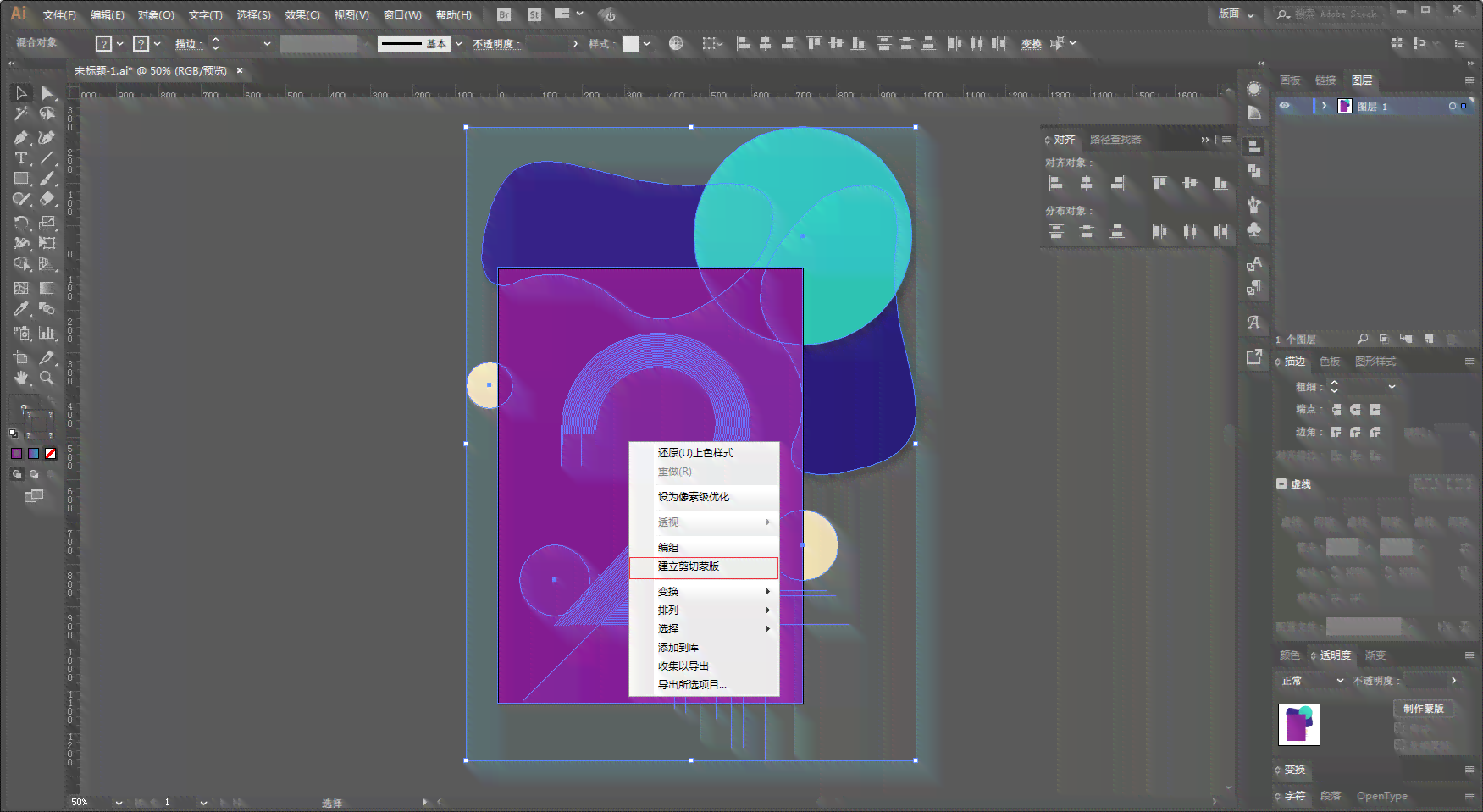Switch to the 色板 tab
Viewport: 1483px width, 812px height.
click(x=1330, y=362)
